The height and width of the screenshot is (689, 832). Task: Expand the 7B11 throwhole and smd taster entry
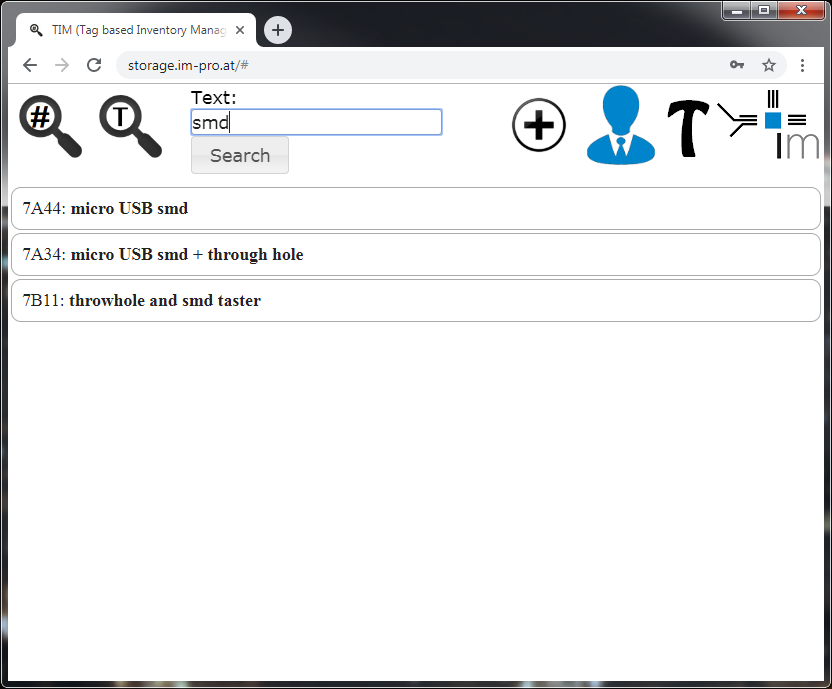pos(416,300)
